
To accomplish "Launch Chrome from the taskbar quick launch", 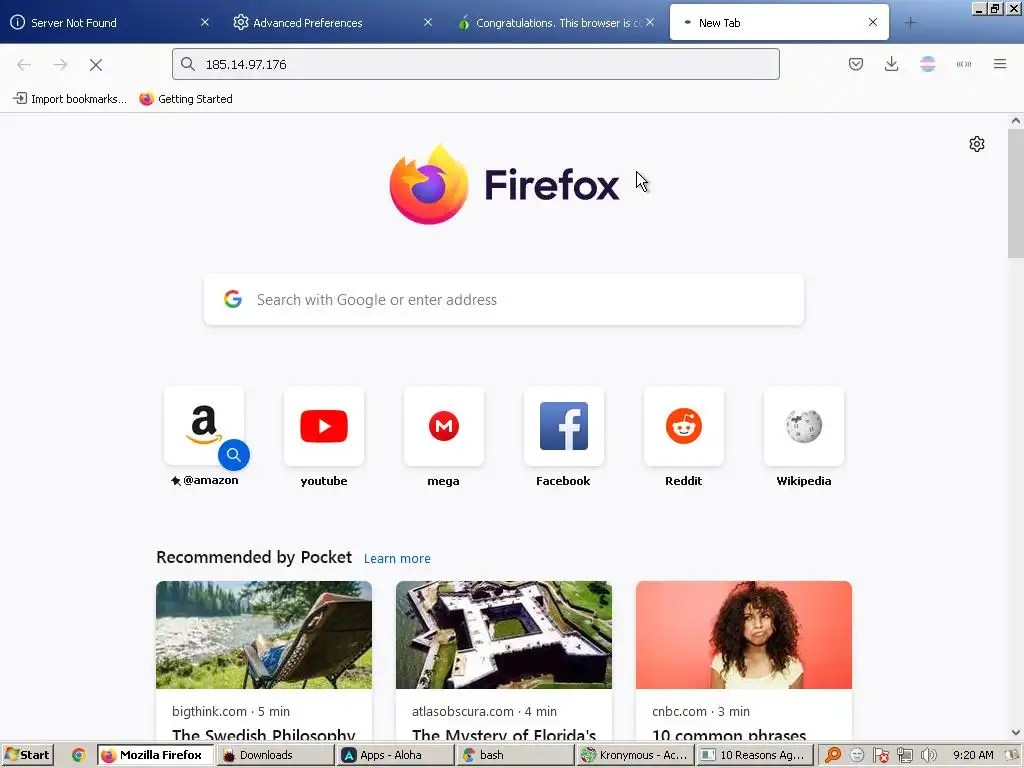I will [x=78, y=755].
